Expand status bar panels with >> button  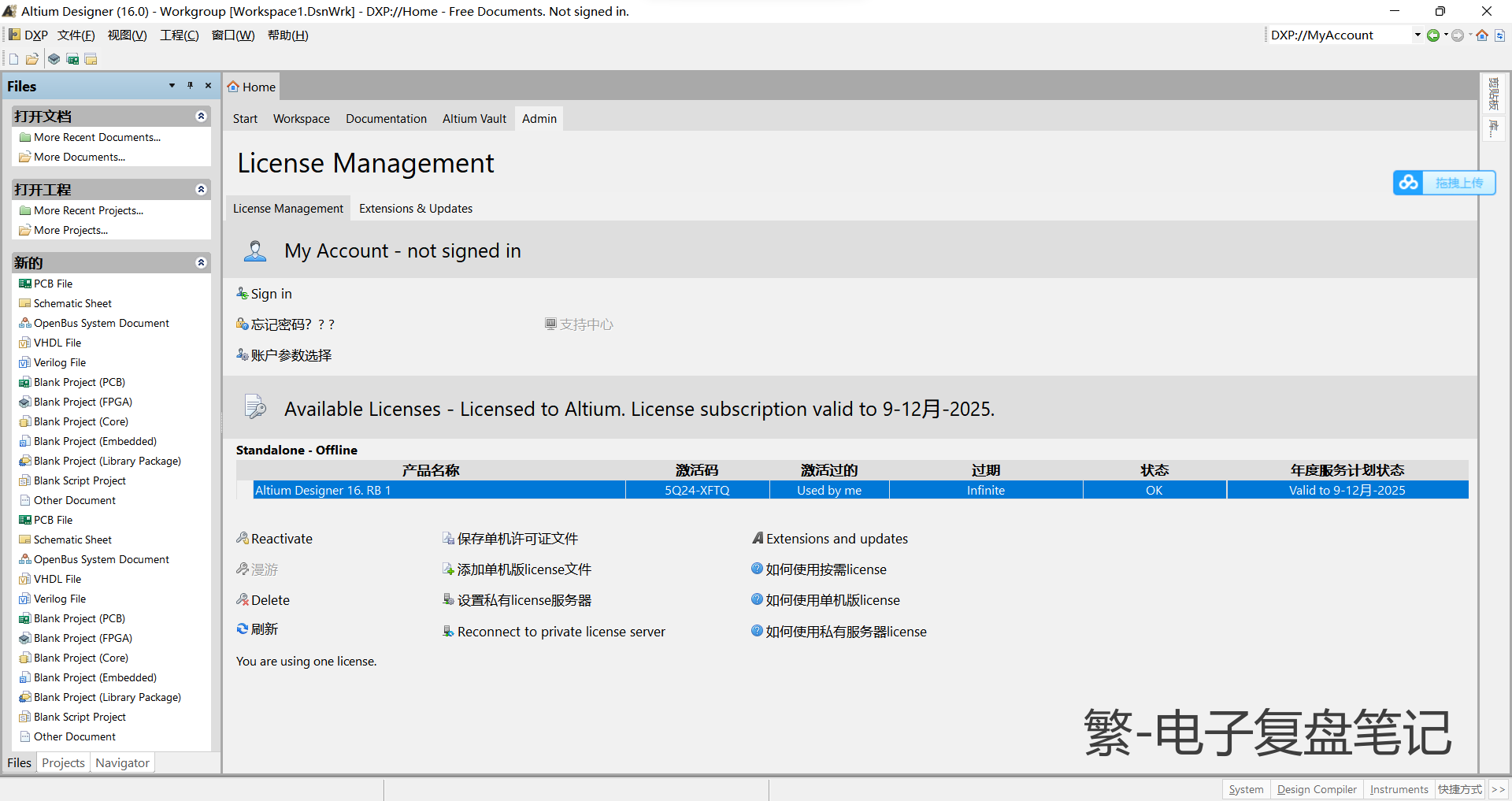1498,789
